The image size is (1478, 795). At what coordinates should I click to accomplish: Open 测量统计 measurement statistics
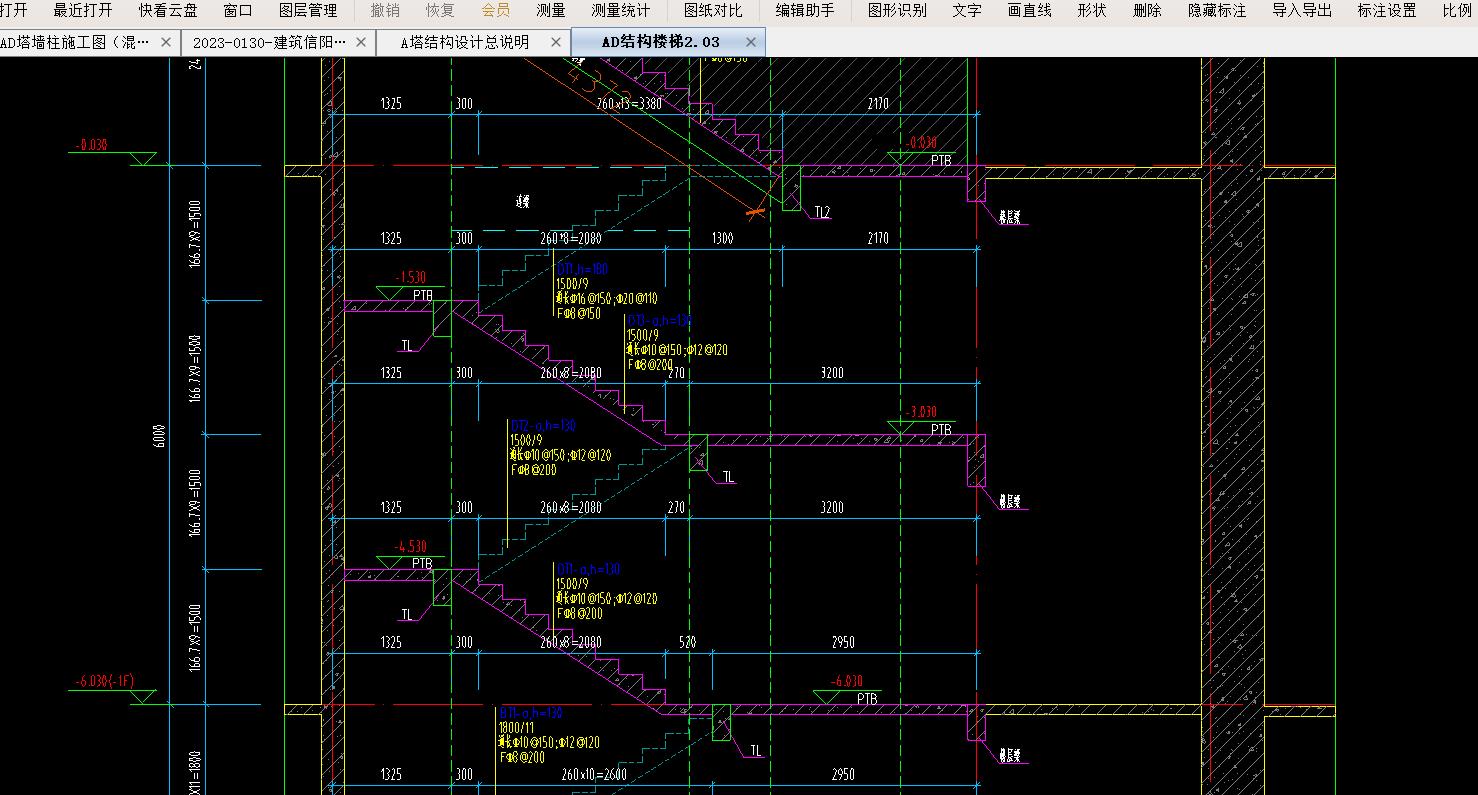(621, 11)
